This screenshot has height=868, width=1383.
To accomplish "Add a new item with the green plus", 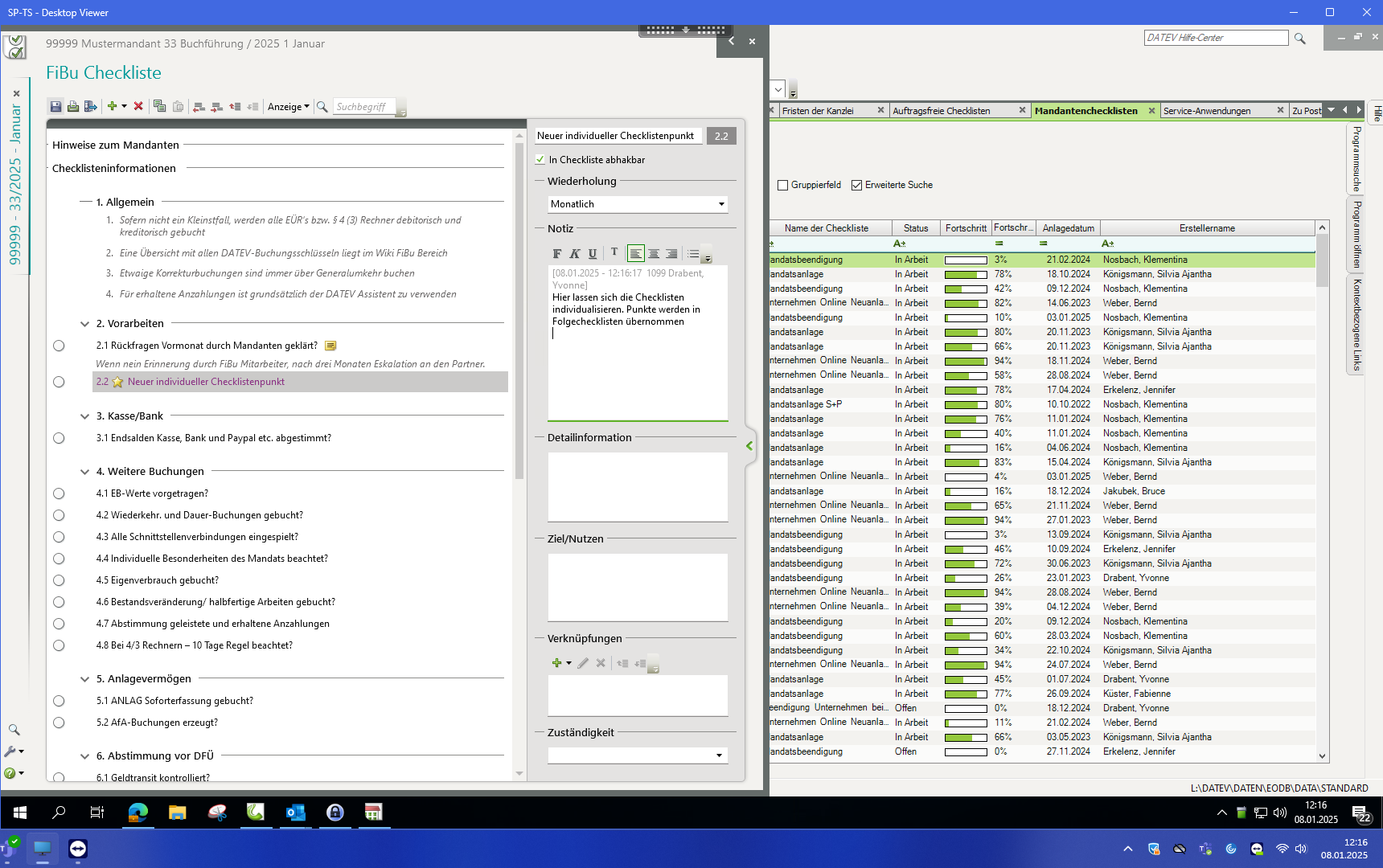I will pos(112,106).
